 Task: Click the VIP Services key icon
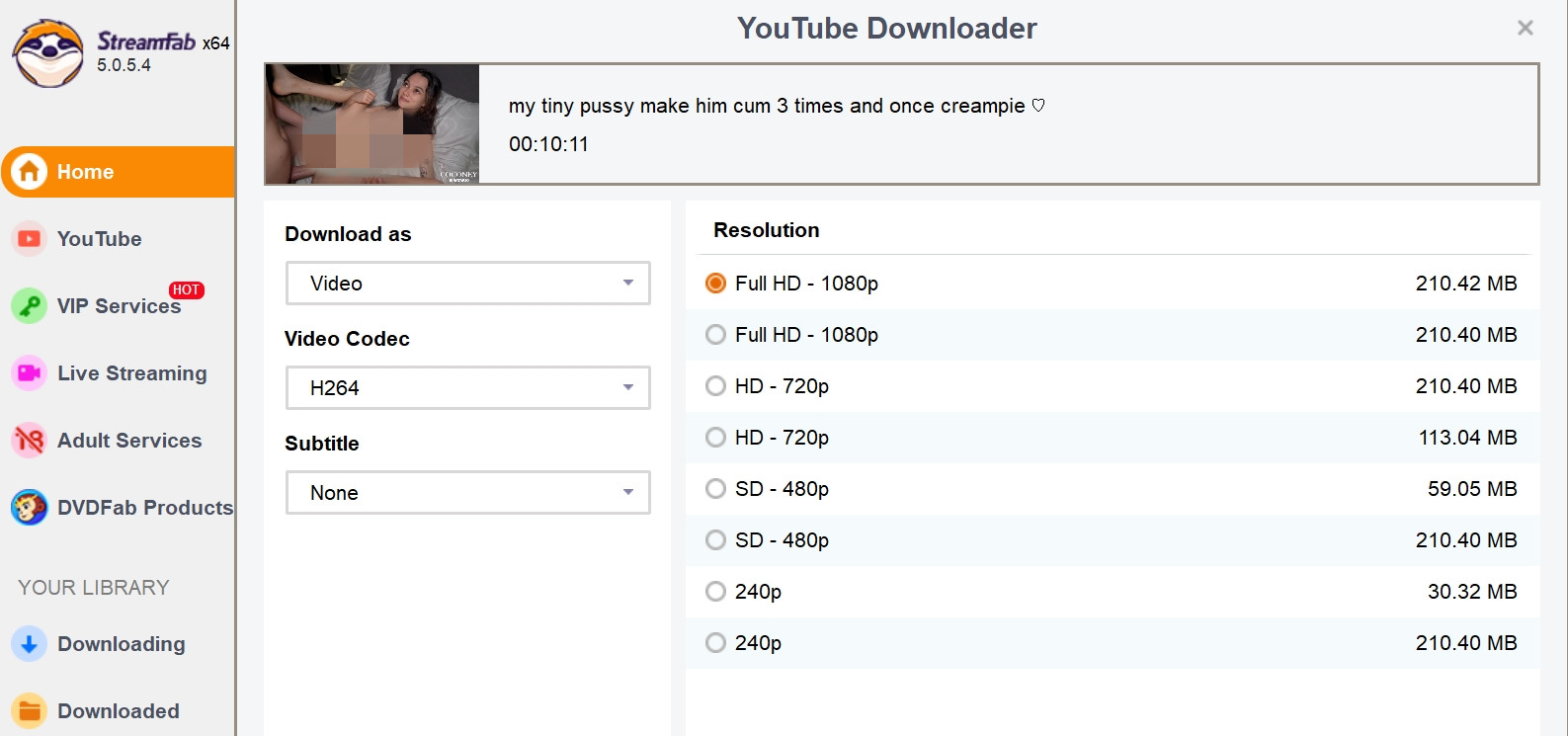pyautogui.click(x=30, y=306)
